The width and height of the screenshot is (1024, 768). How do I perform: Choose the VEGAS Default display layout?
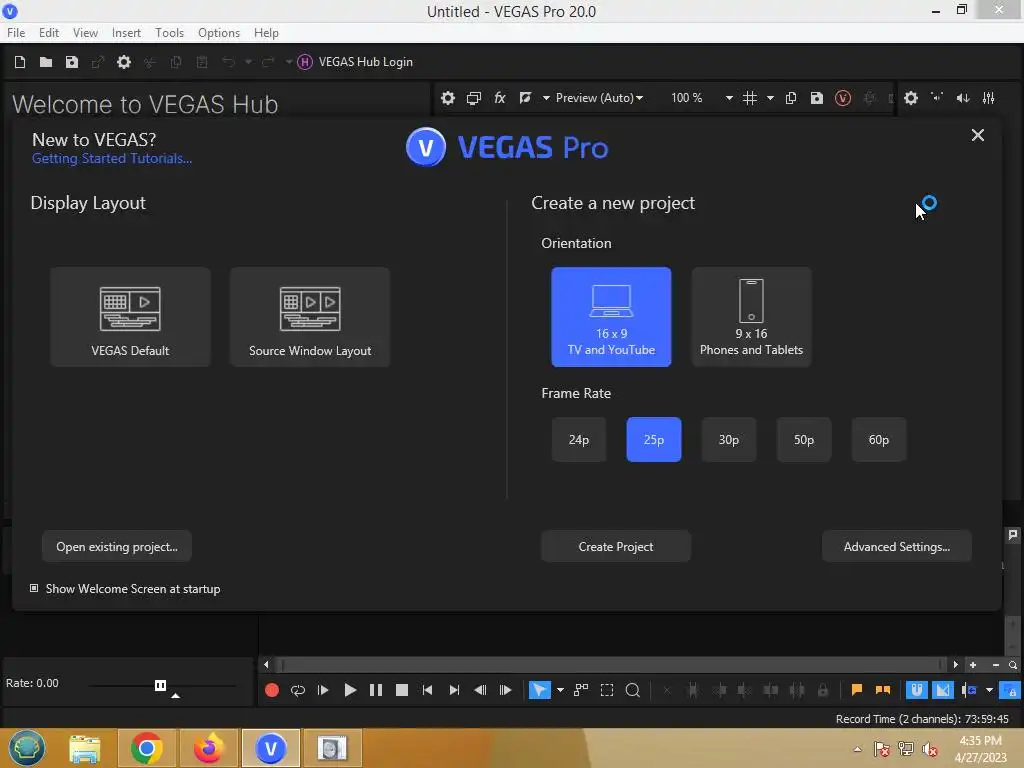click(x=131, y=317)
